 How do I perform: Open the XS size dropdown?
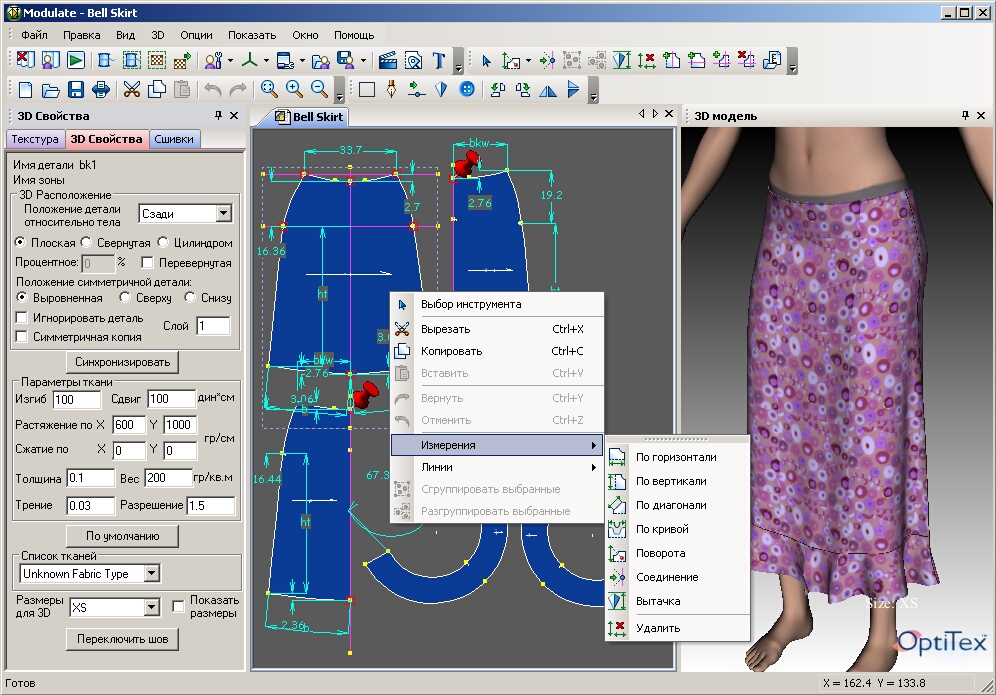[x=151, y=607]
